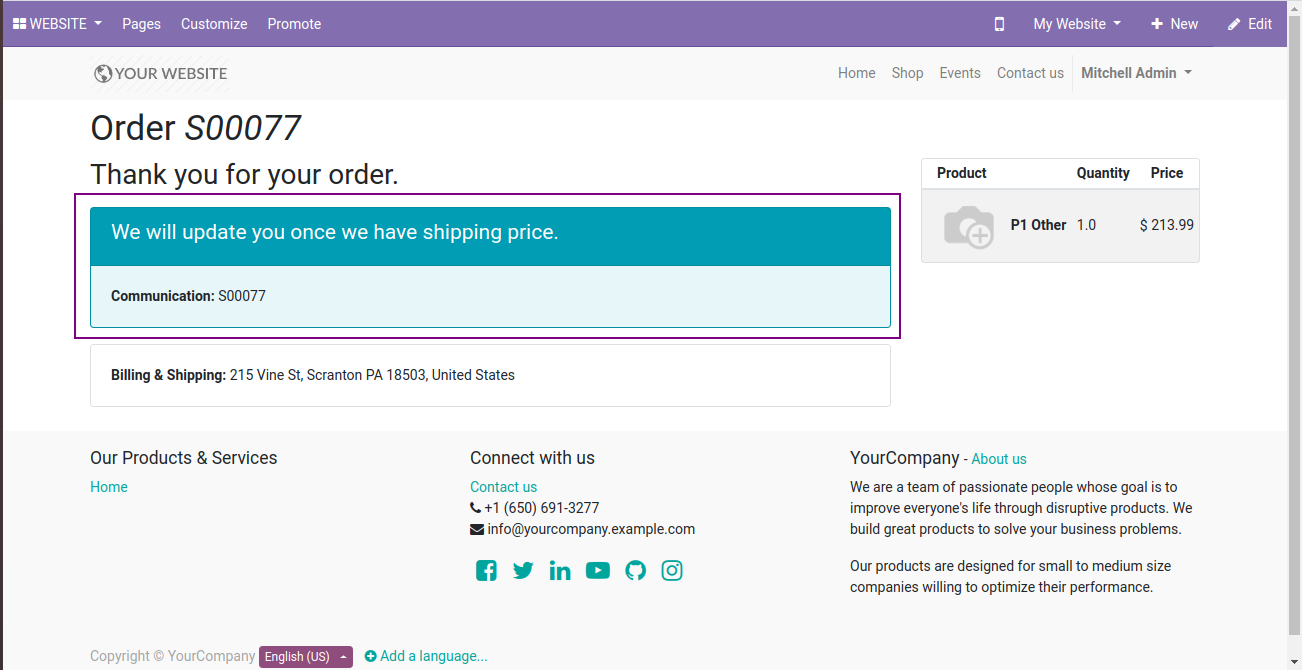Click the P1 Other product thumbnail
The height and width of the screenshot is (670, 1302).
click(968, 227)
